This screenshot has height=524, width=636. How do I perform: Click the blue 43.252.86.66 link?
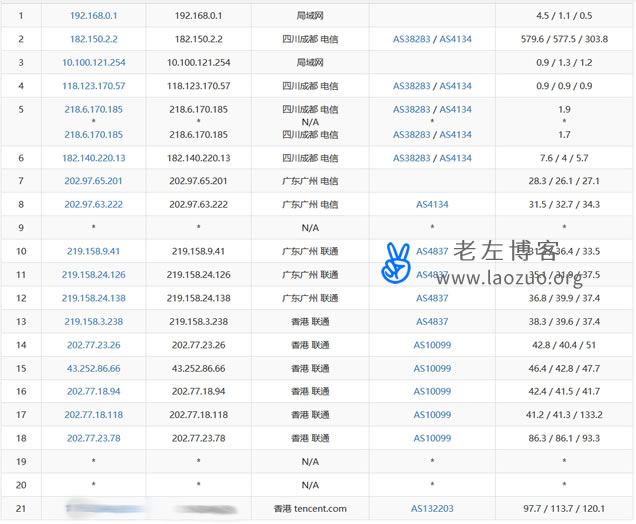click(93, 369)
